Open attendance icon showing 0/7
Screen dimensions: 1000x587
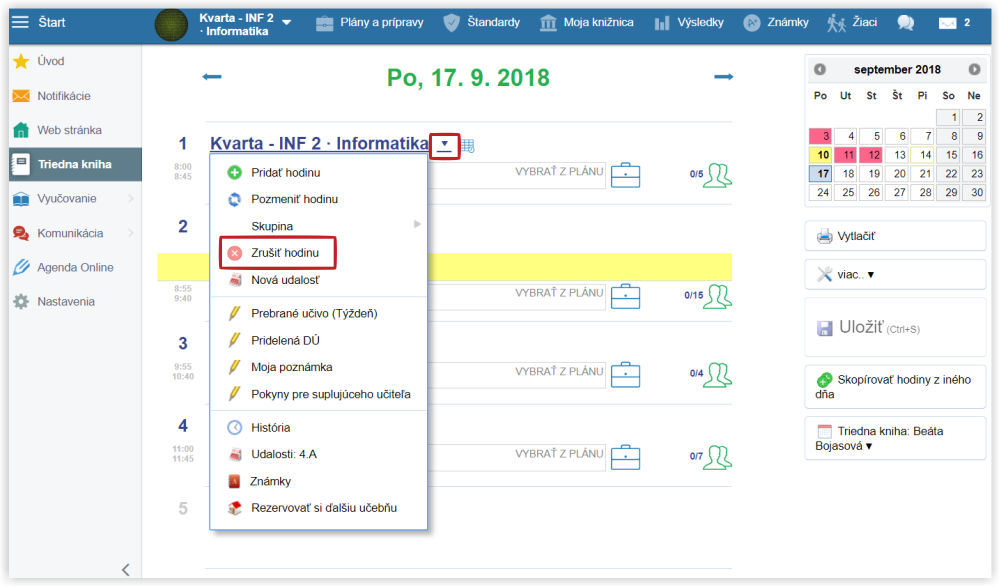717,457
